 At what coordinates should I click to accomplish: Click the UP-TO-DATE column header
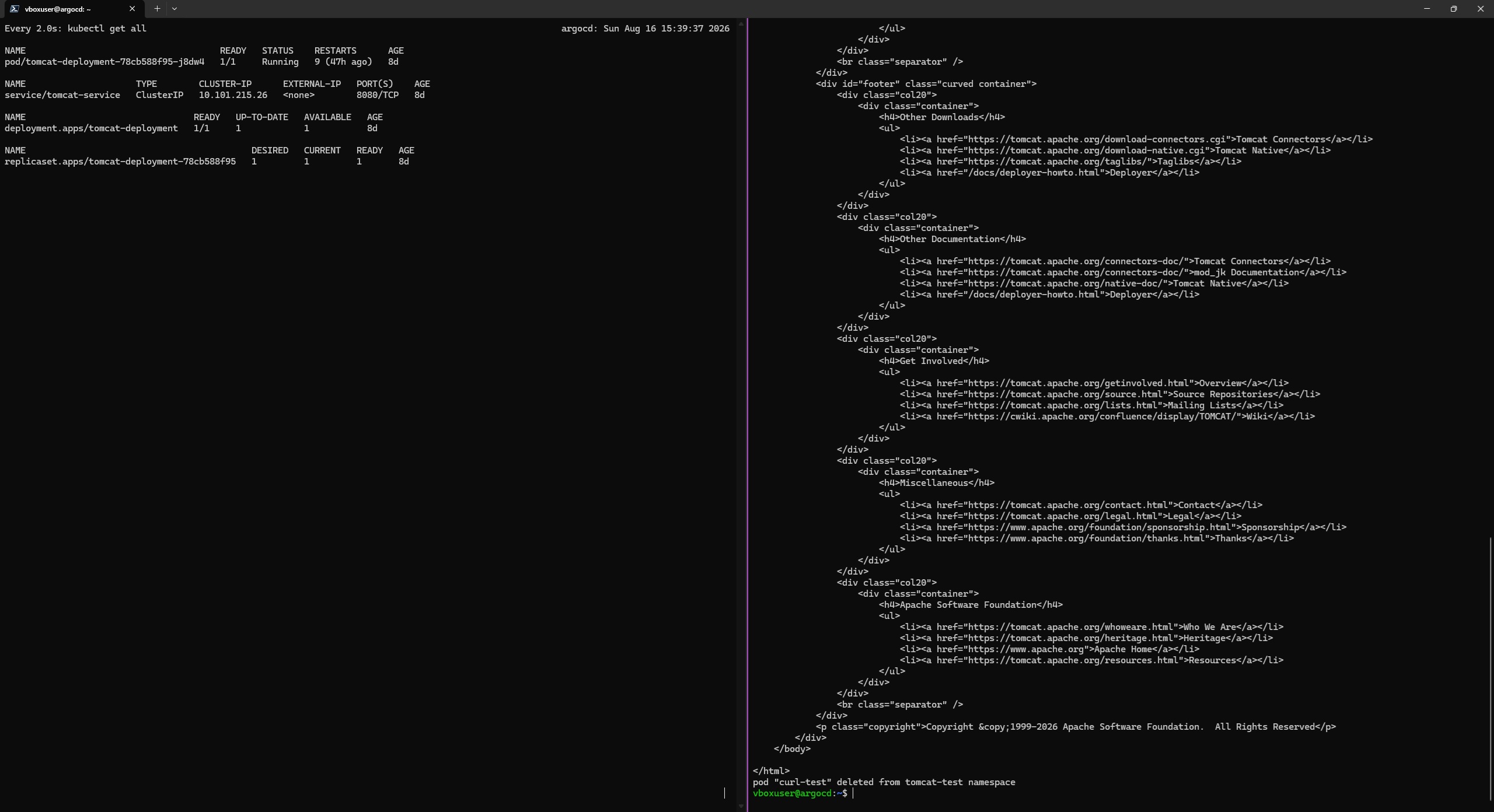tap(262, 117)
